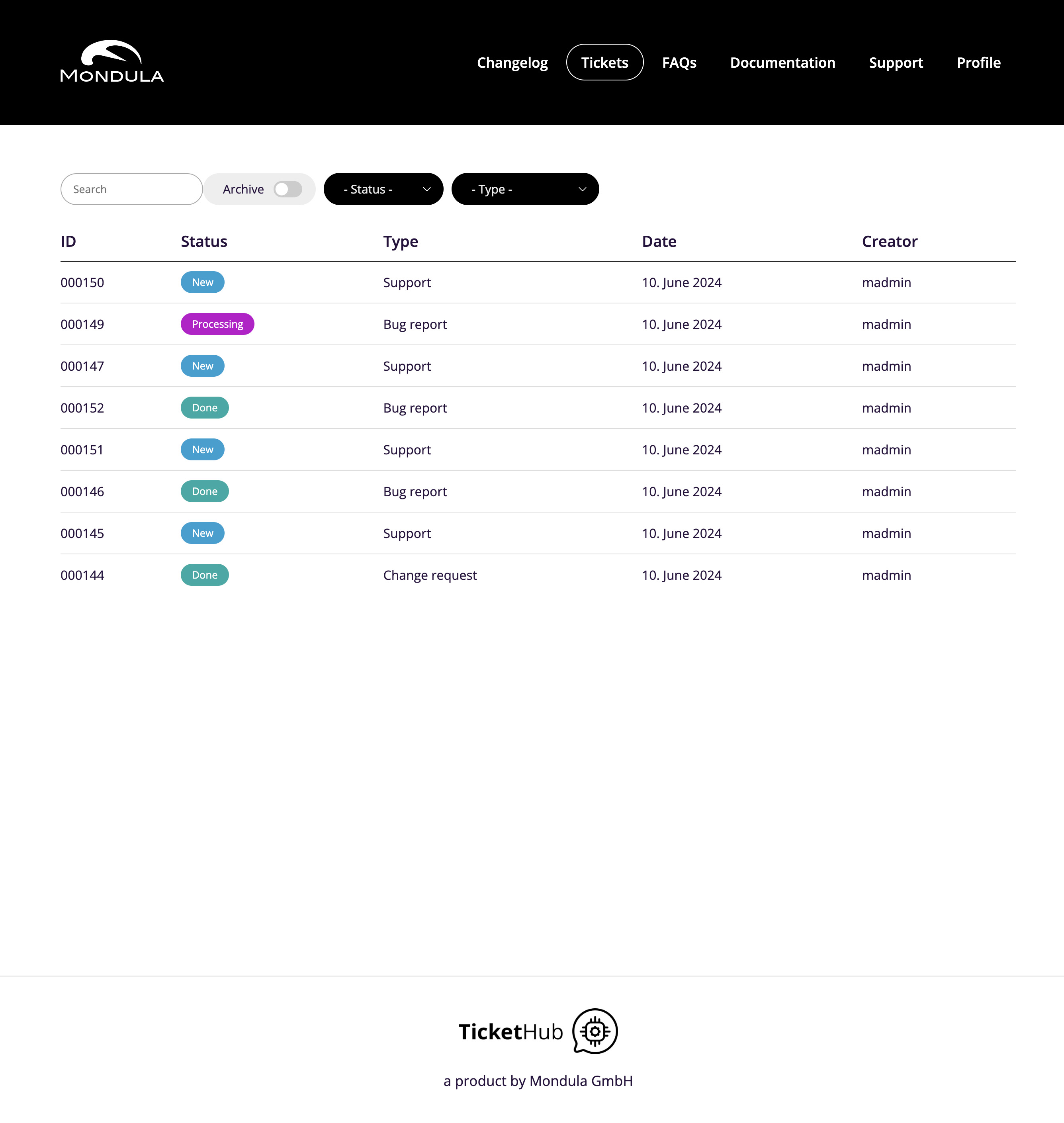Viewport: 1064px width, 1123px height.
Task: Click the date in ticket 000146 row
Action: (682, 492)
